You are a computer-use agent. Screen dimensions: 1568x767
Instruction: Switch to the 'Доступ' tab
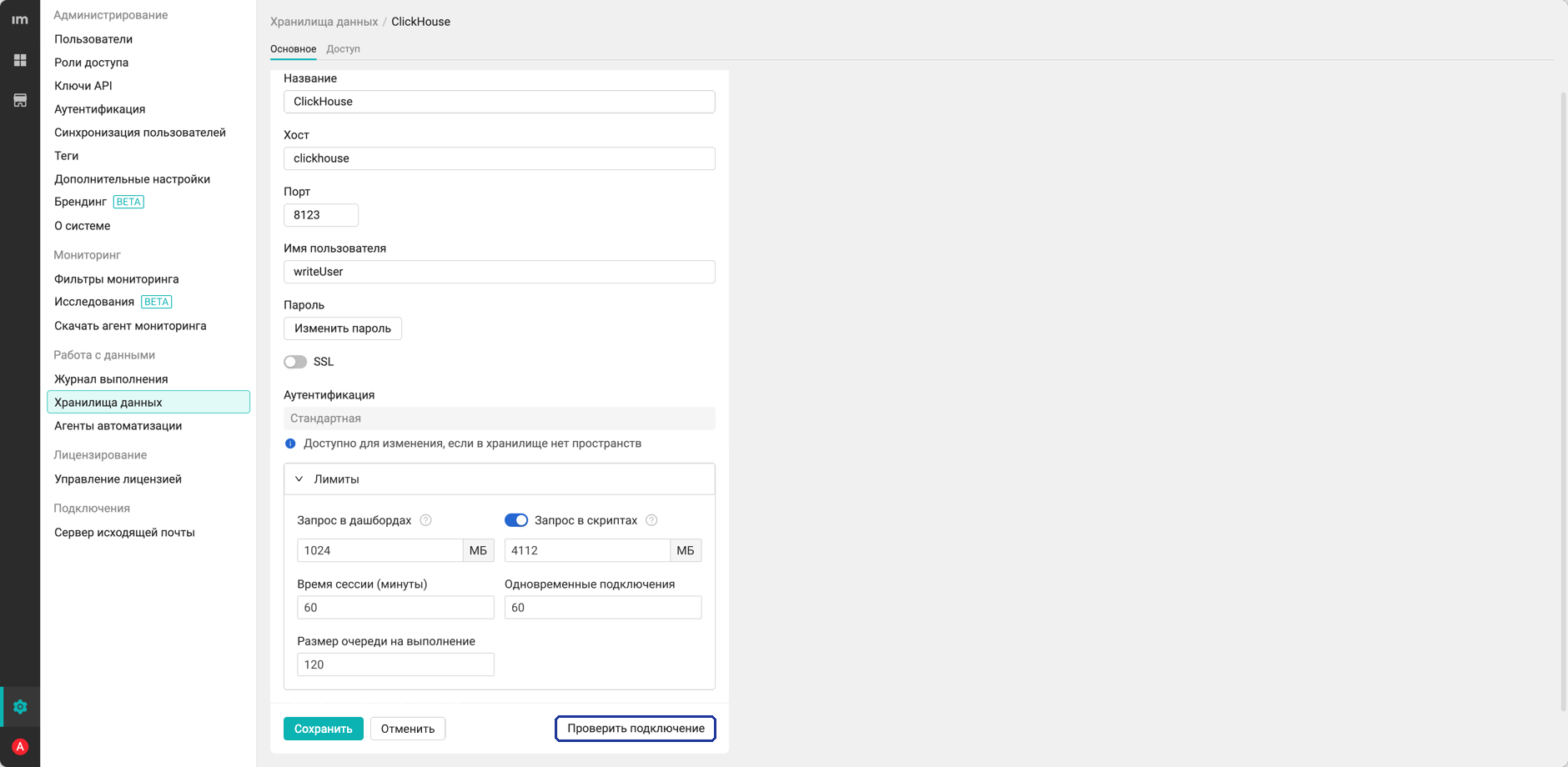tap(343, 49)
